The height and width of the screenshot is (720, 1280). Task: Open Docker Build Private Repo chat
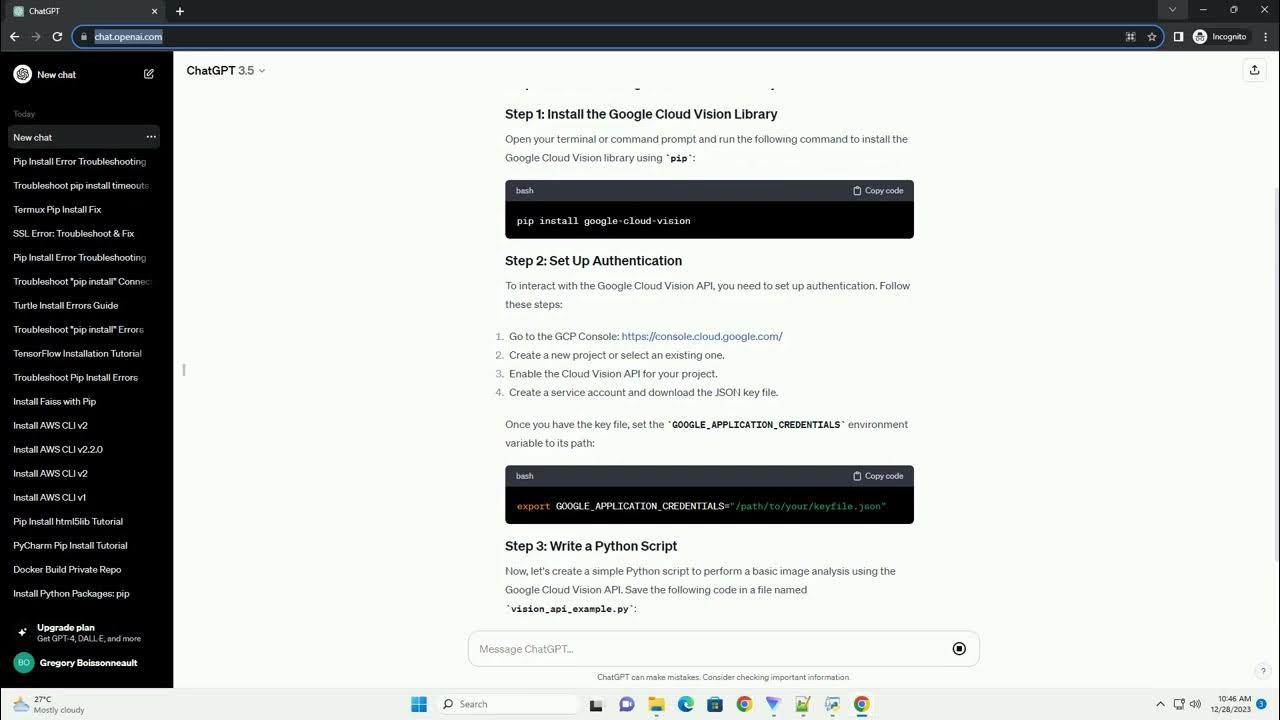coord(84,569)
